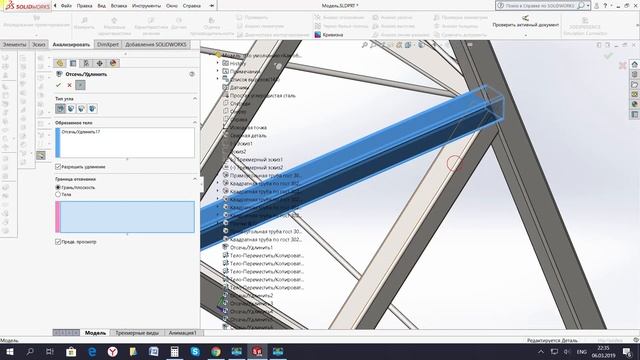Click Проверить активный документ button

point(525,22)
